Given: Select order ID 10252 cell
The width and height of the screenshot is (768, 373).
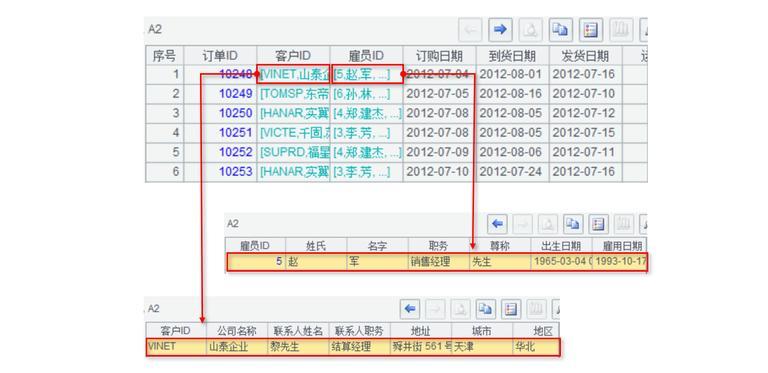Looking at the screenshot, I should 220,152.
